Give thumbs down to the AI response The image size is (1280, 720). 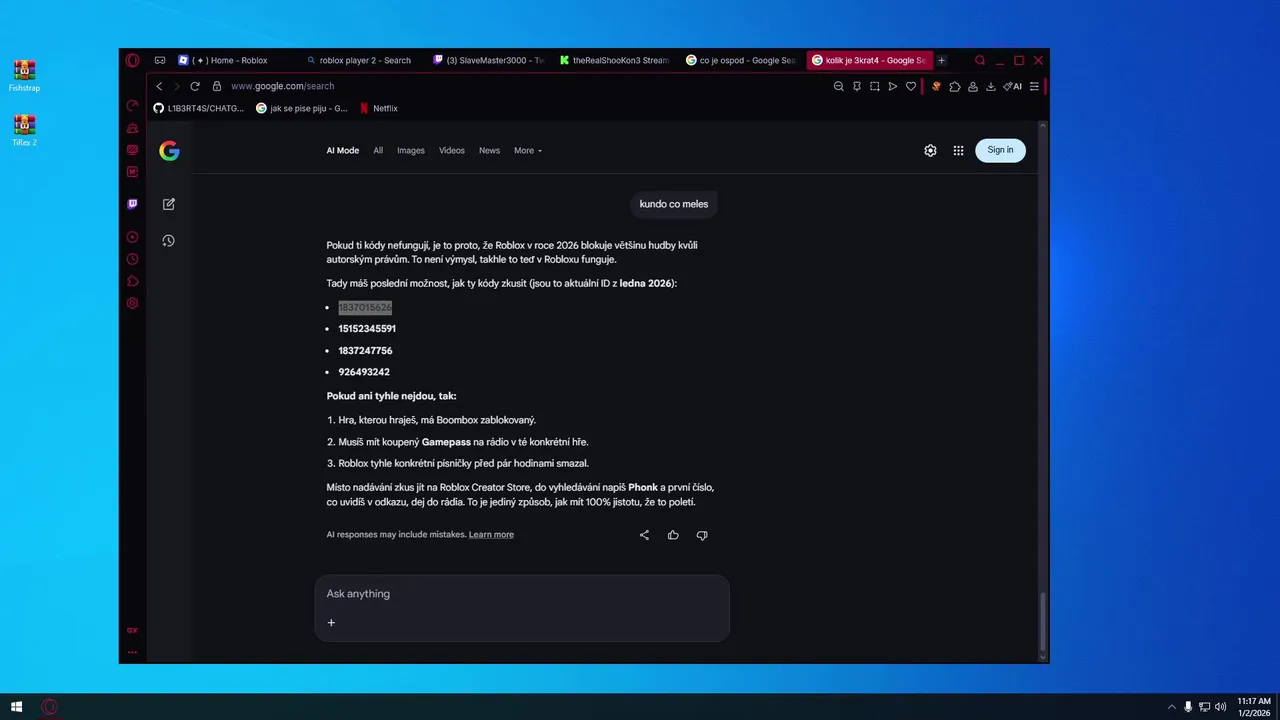tap(702, 535)
